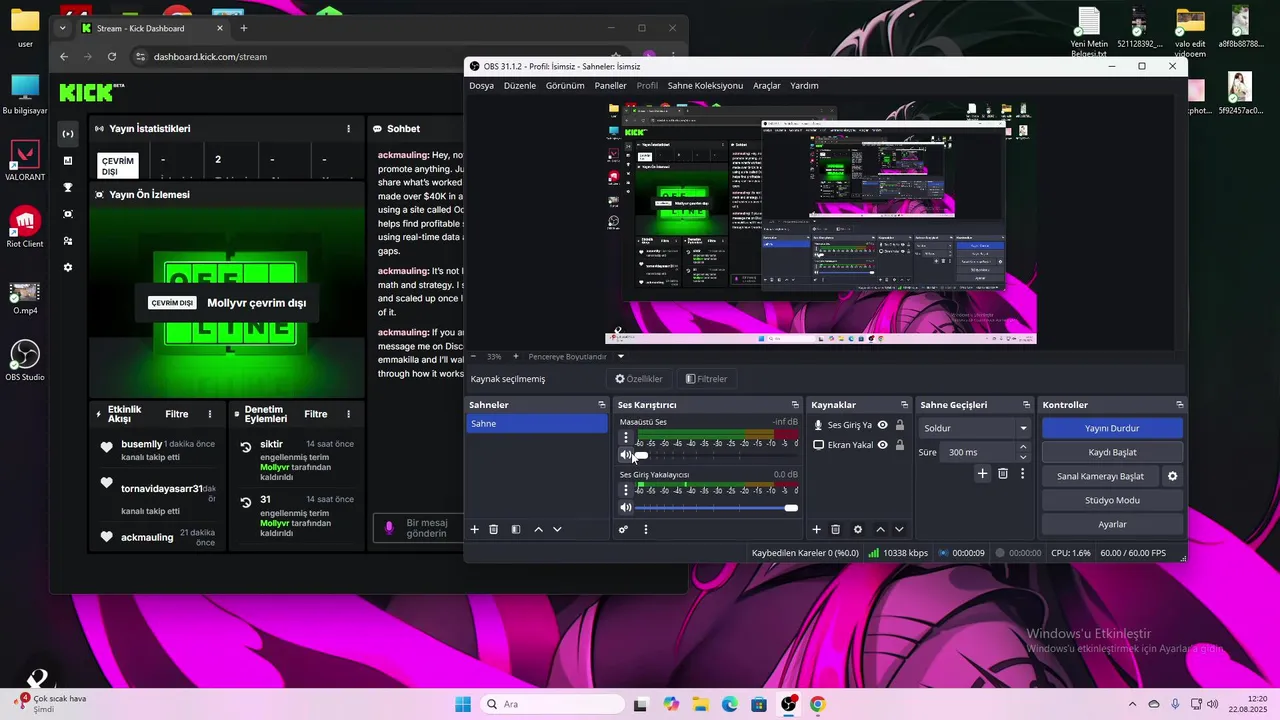This screenshot has height=720, width=1280.
Task: Zoom out the OBS preview
Action: pyautogui.click(x=474, y=356)
